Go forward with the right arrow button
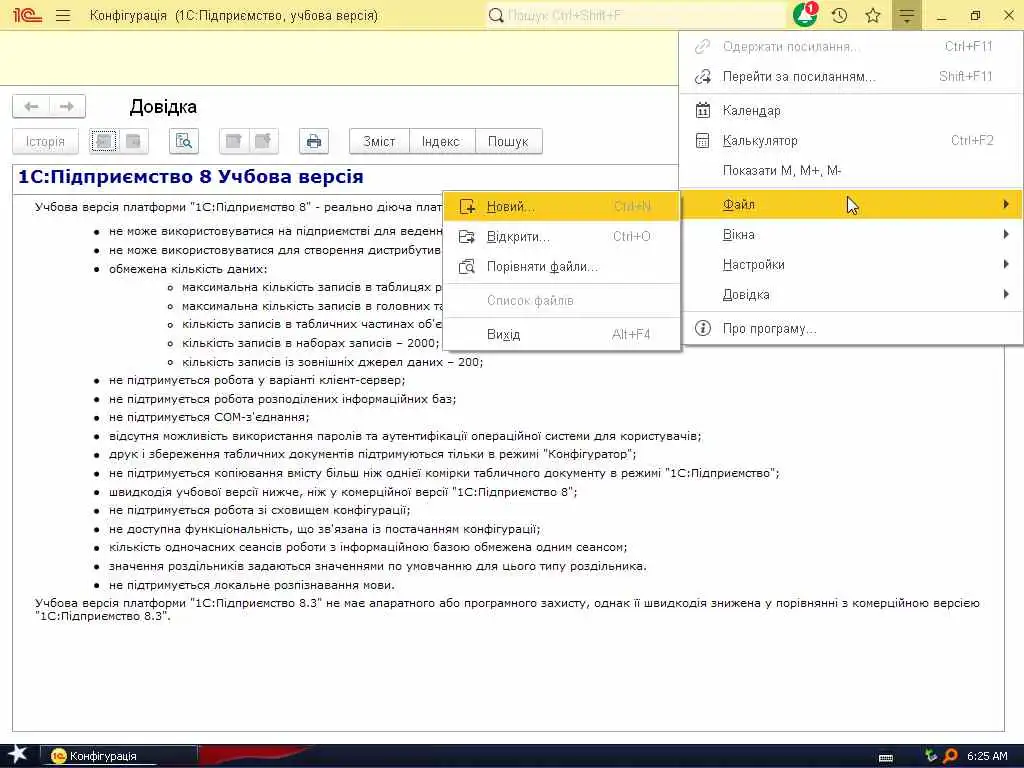This screenshot has height=768, width=1024. point(67,106)
